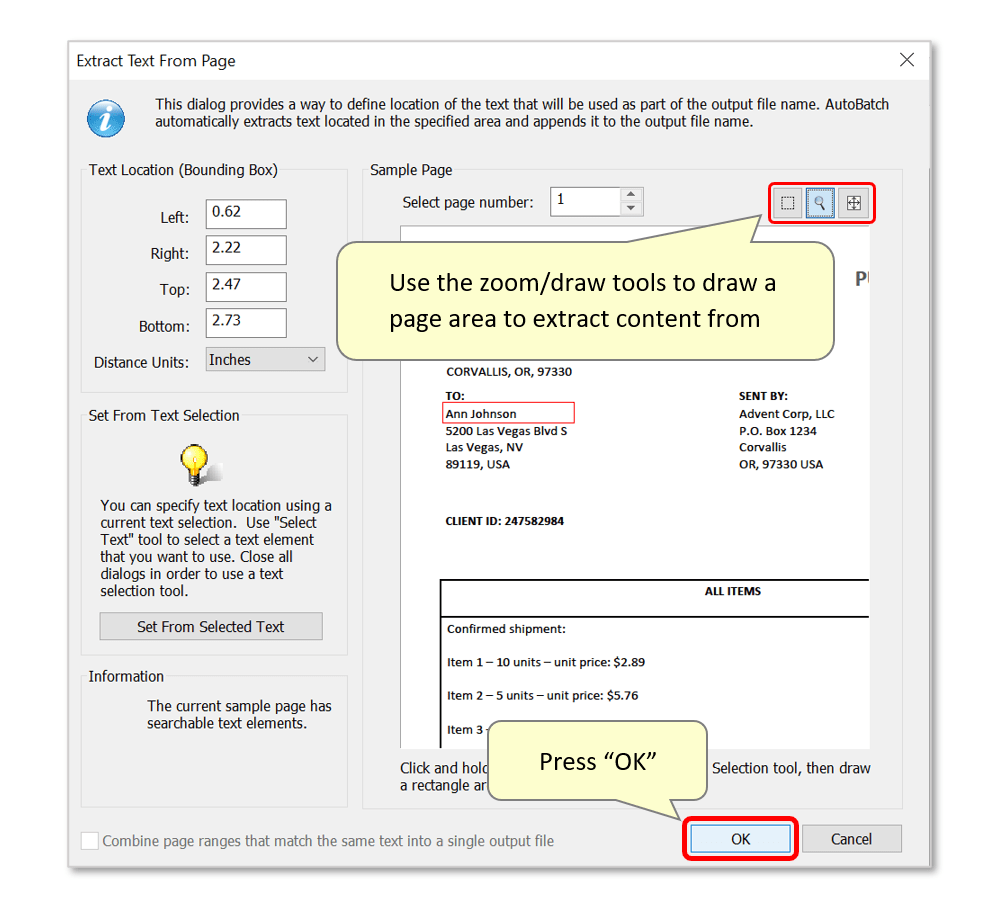Enable Combine page ranges checkbox
The image size is (1003, 915).
(90, 840)
